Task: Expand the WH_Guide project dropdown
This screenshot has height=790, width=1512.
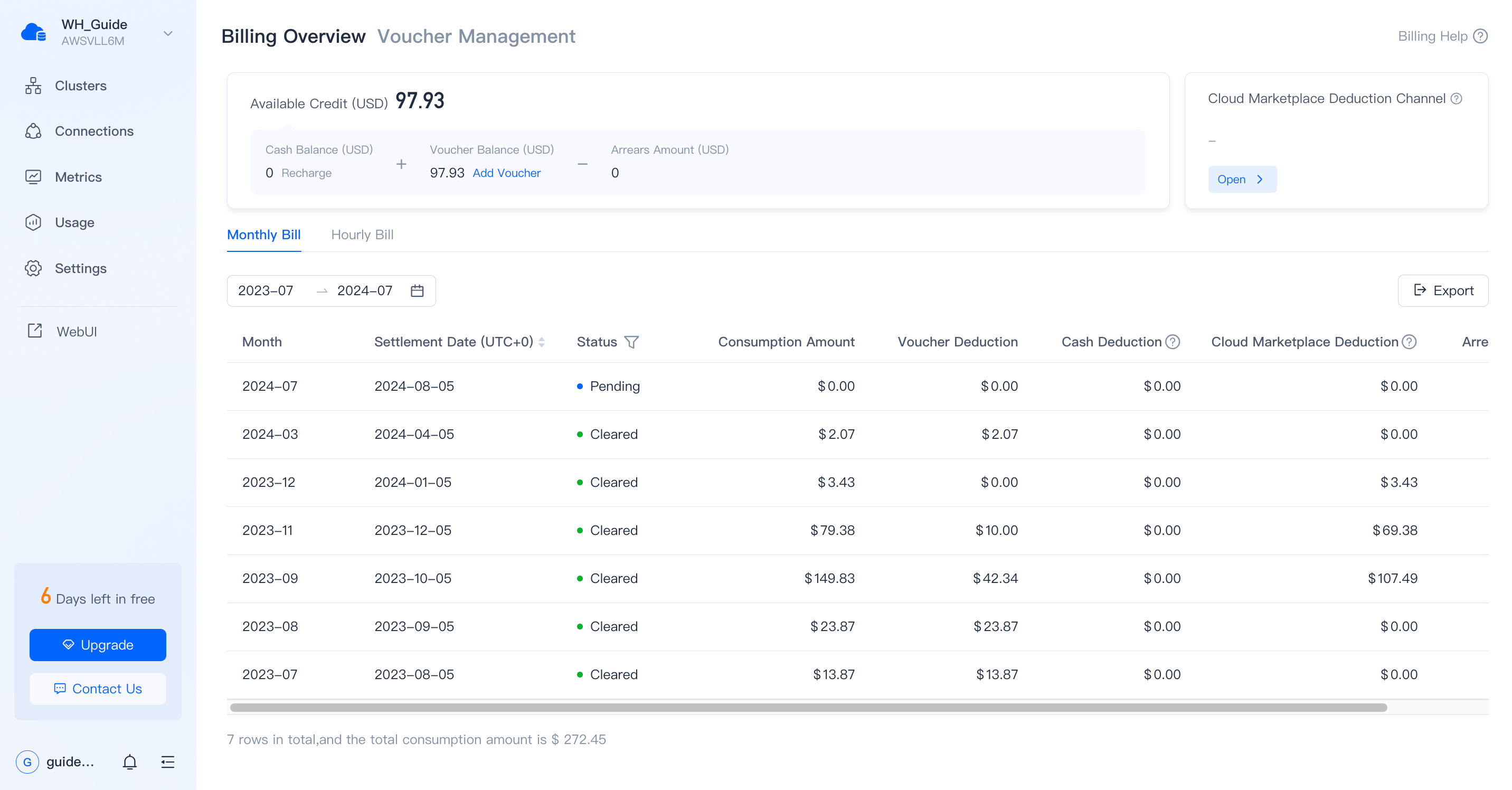Action: 168,33
